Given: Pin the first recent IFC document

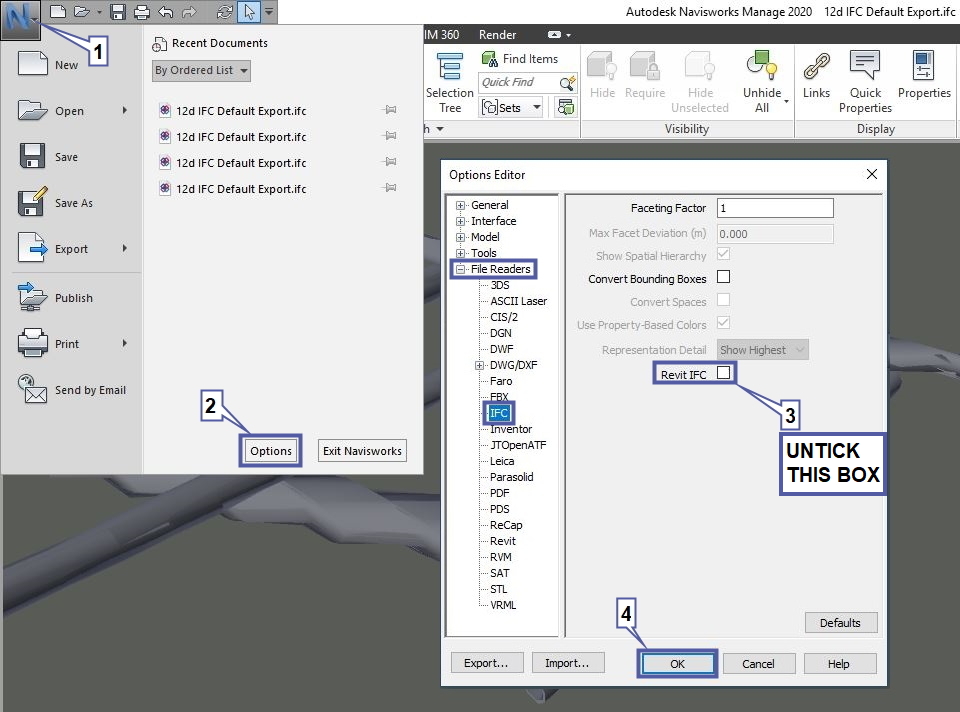Looking at the screenshot, I should tap(390, 111).
